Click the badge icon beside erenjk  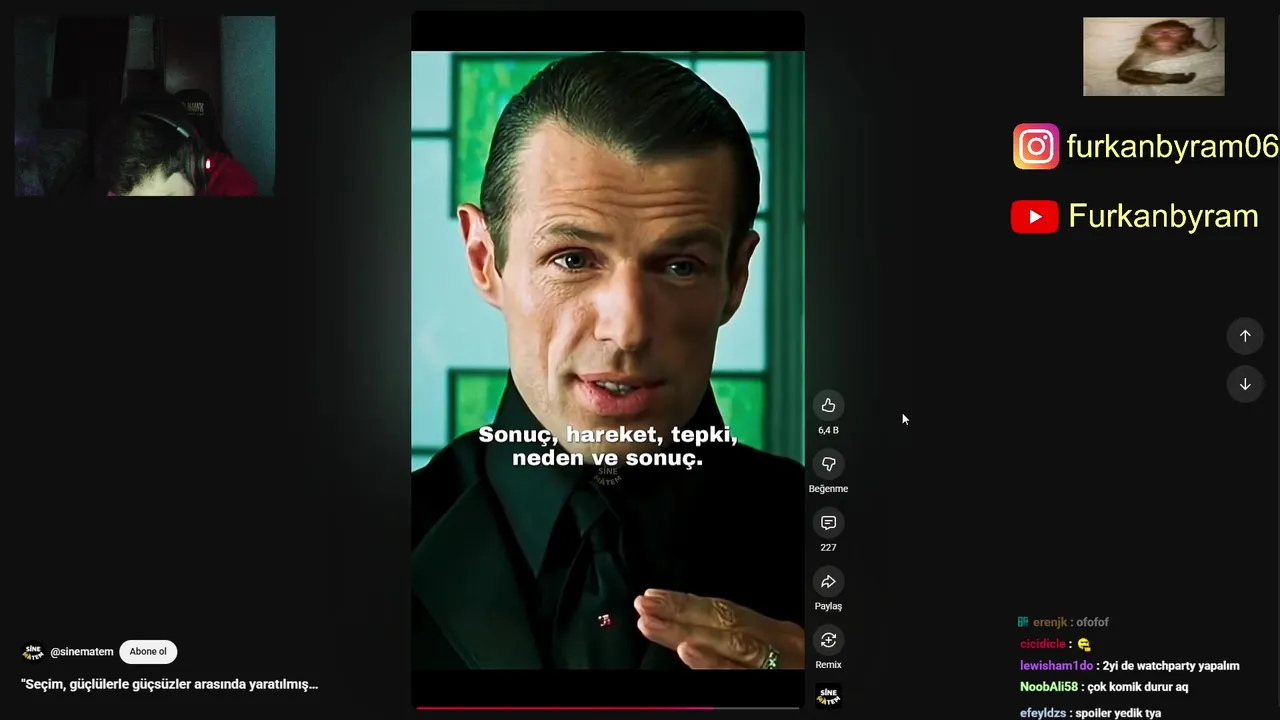(1023, 622)
